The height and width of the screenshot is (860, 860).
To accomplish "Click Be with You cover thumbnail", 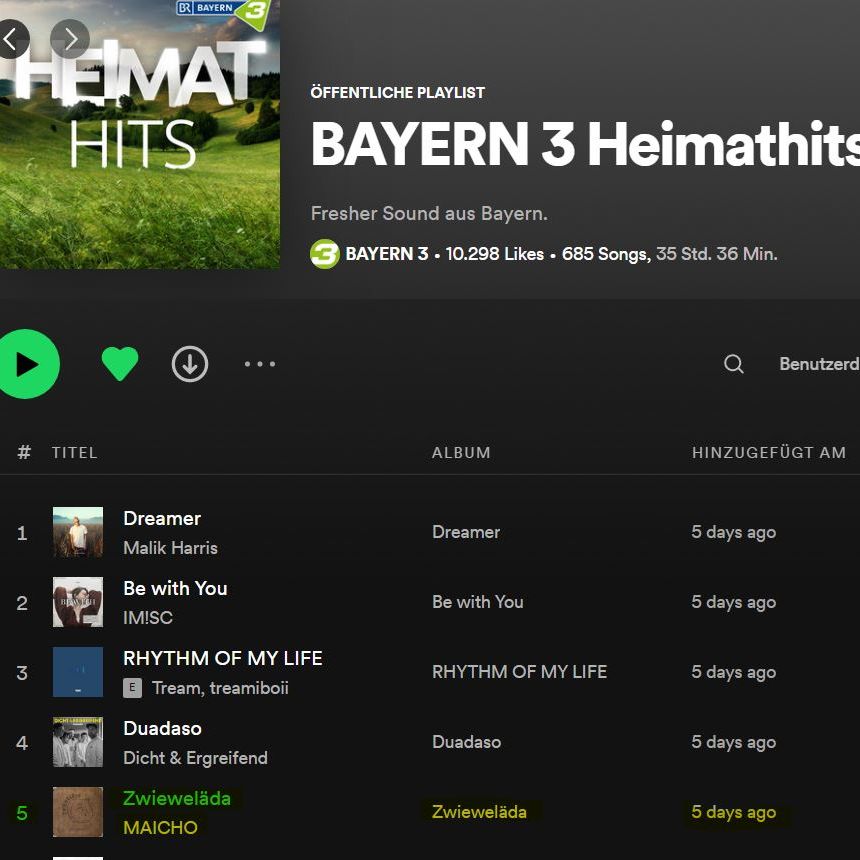I will click(x=78, y=602).
